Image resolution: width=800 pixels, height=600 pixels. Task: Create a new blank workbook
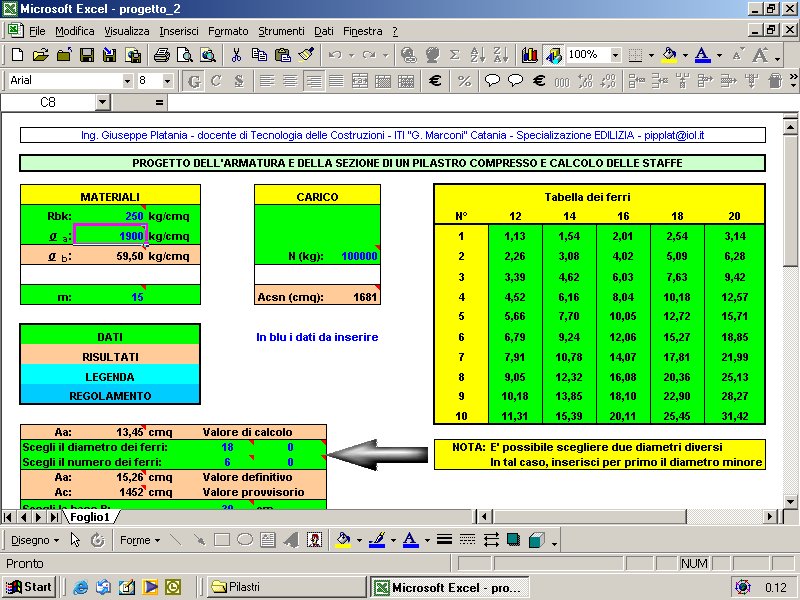pyautogui.click(x=17, y=55)
